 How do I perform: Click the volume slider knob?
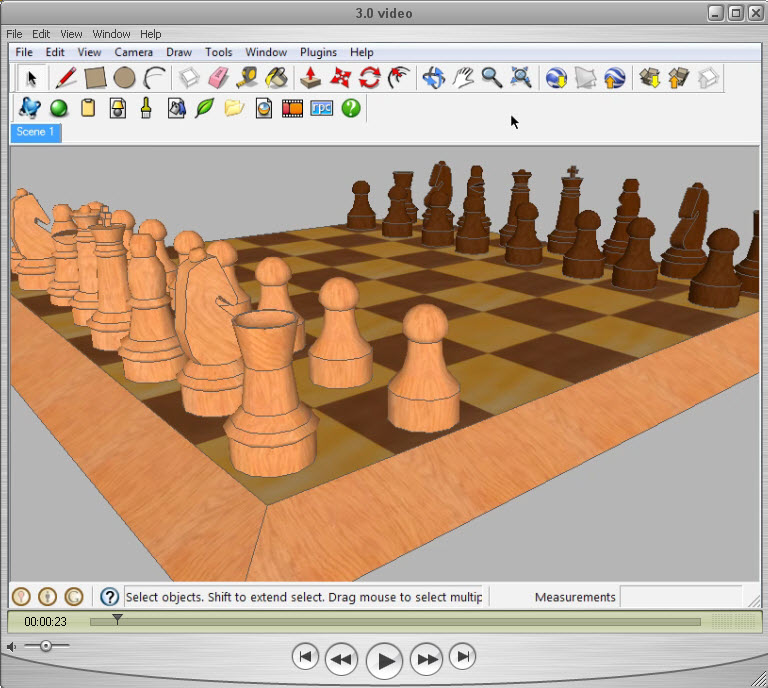click(x=45, y=646)
